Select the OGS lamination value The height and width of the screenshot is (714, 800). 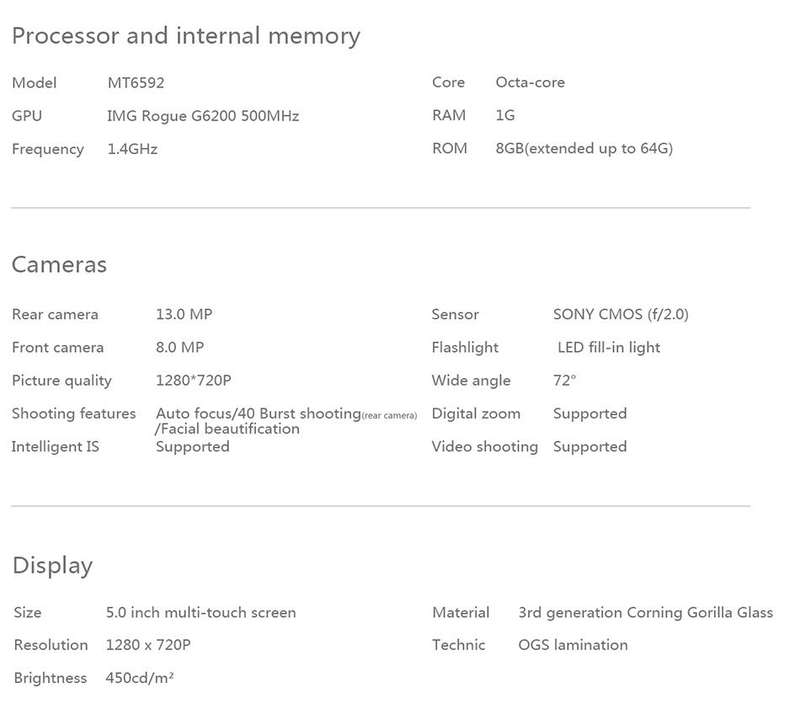coord(573,645)
